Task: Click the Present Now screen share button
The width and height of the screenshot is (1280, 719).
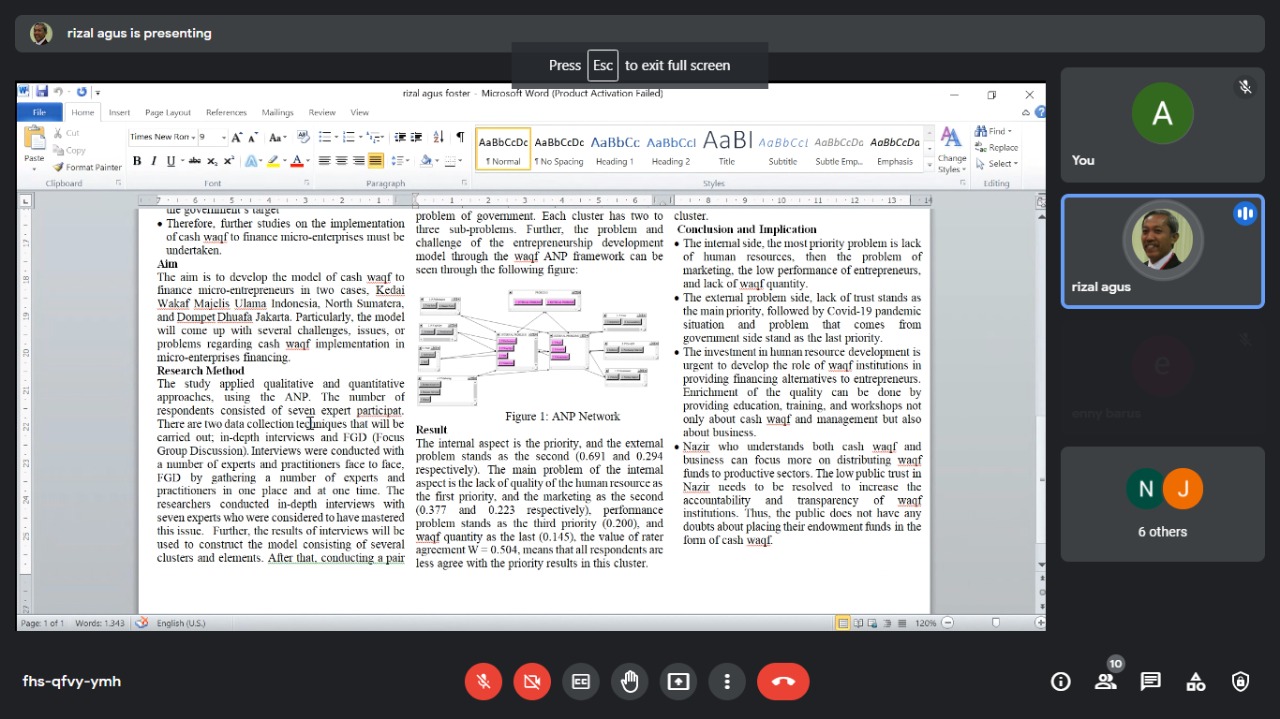Action: (678, 682)
